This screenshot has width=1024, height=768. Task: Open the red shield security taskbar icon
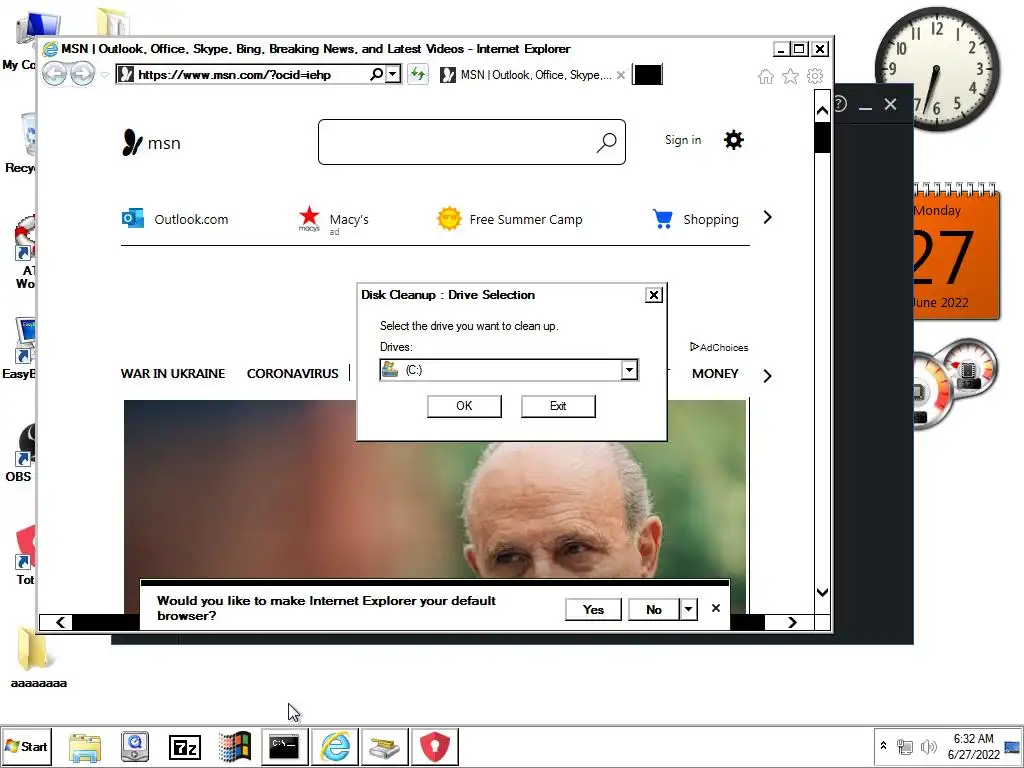(x=435, y=746)
